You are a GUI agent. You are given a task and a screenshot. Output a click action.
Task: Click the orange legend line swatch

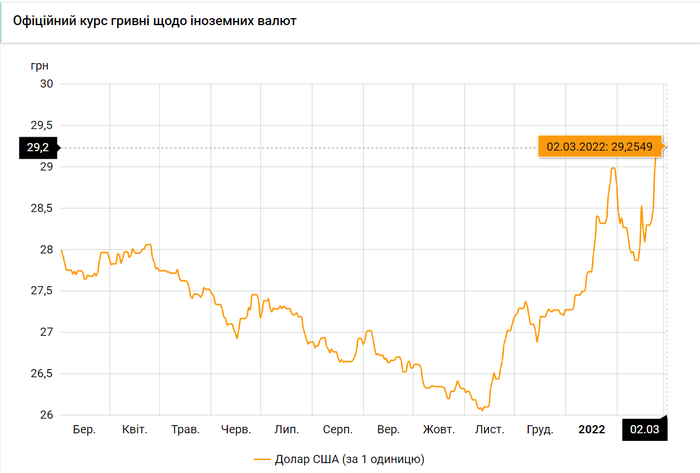(x=264, y=459)
